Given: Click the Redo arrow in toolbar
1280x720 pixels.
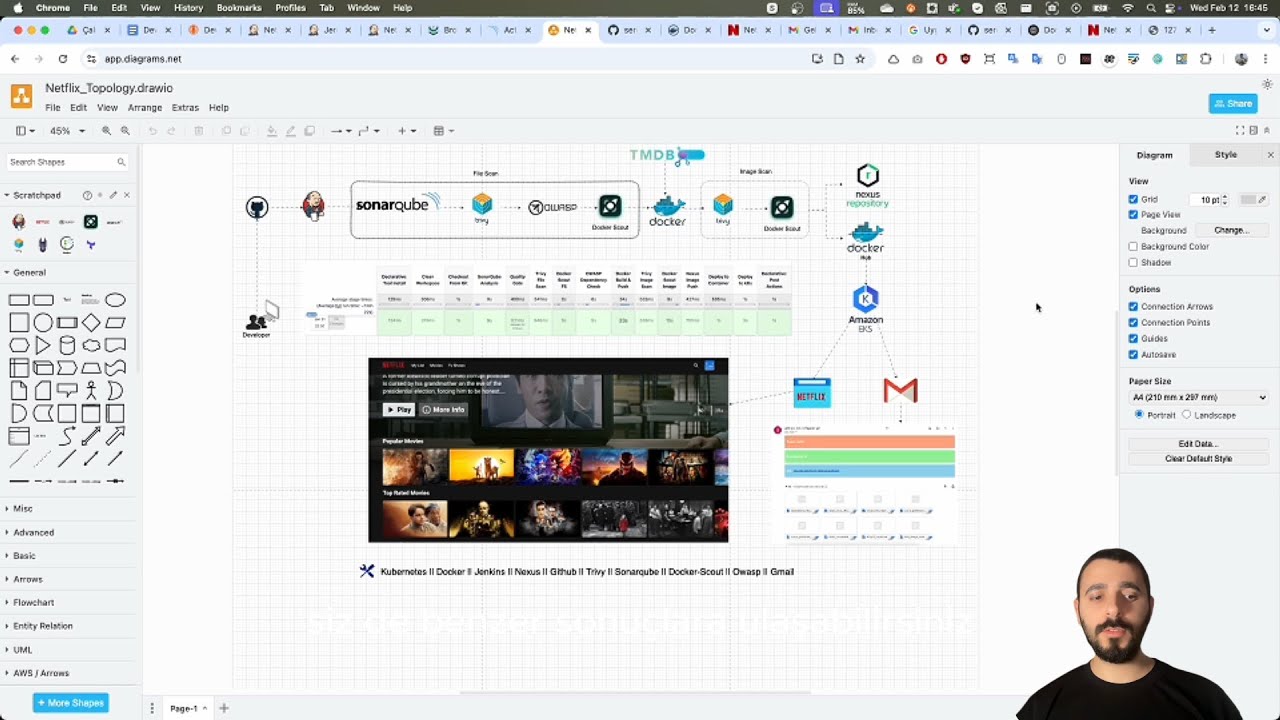Looking at the screenshot, I should coord(171,131).
